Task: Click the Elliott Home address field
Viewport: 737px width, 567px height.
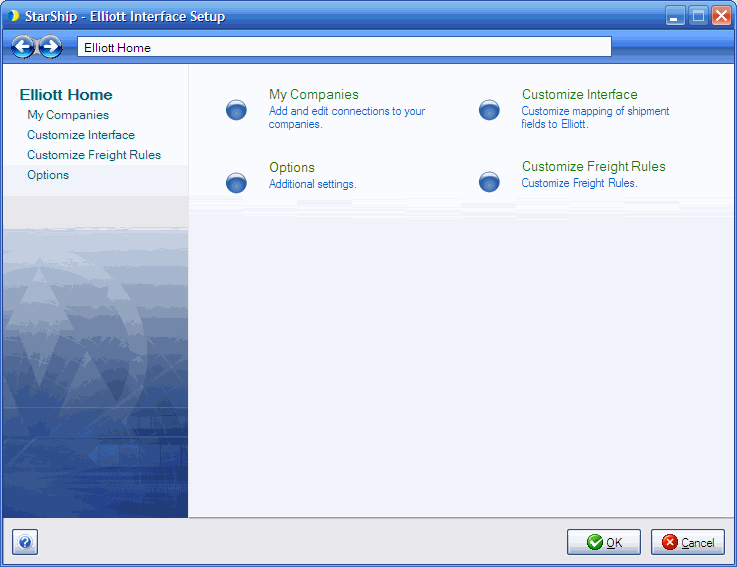Action: click(x=344, y=47)
